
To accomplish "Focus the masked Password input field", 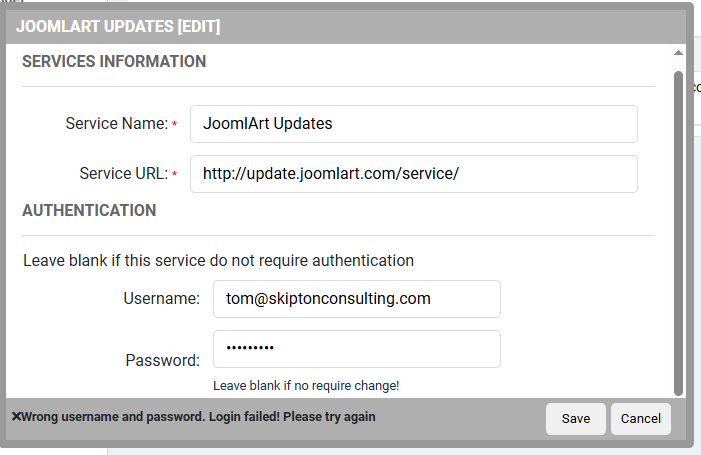I will (x=356, y=348).
